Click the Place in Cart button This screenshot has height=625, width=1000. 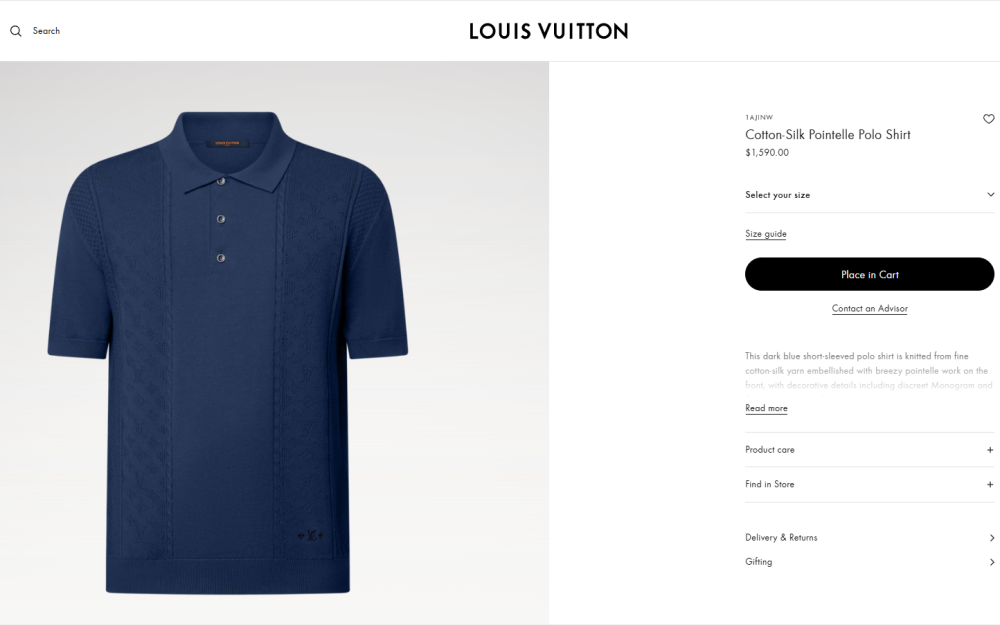pyautogui.click(x=869, y=274)
